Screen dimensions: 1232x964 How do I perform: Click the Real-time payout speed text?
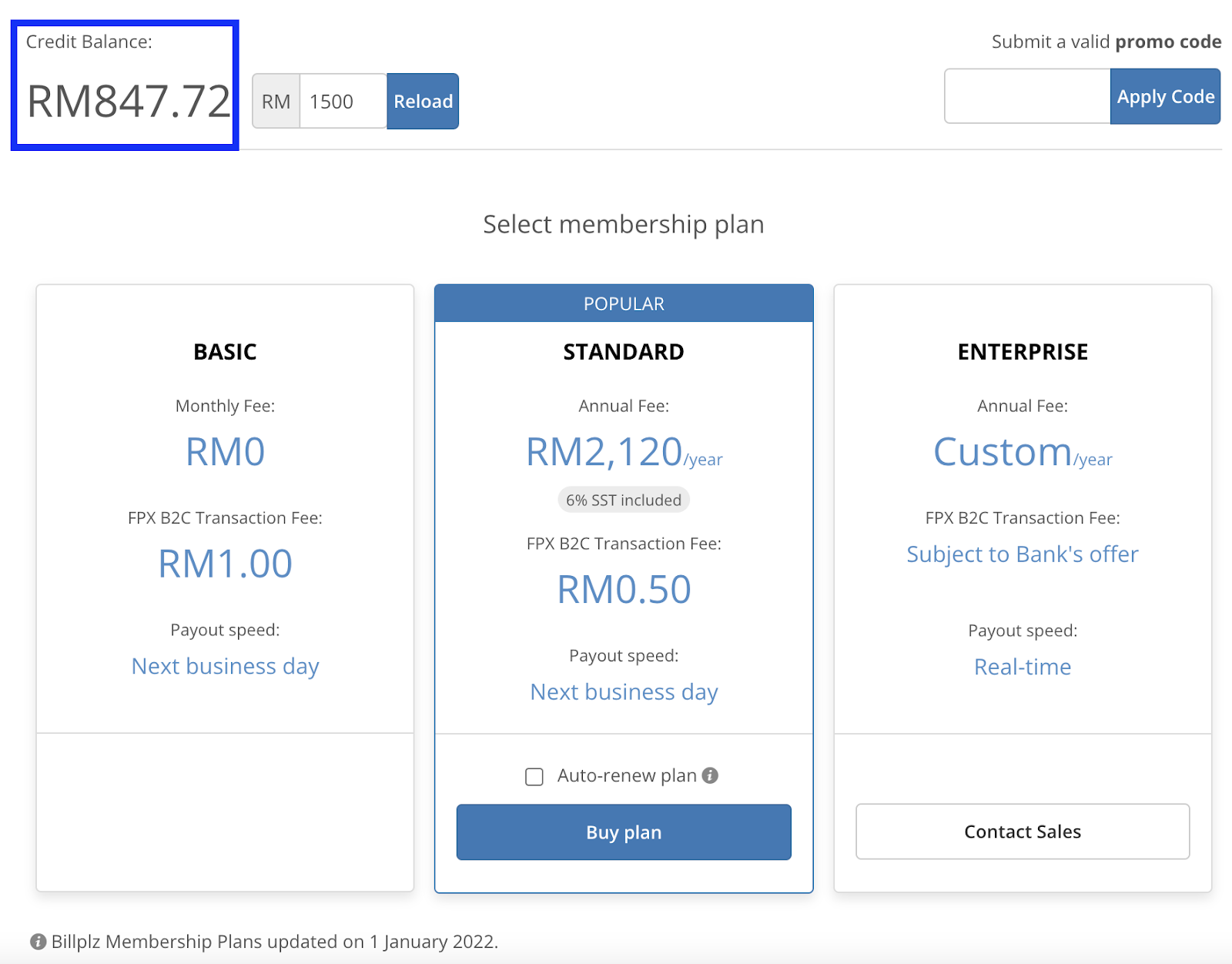(x=1023, y=667)
